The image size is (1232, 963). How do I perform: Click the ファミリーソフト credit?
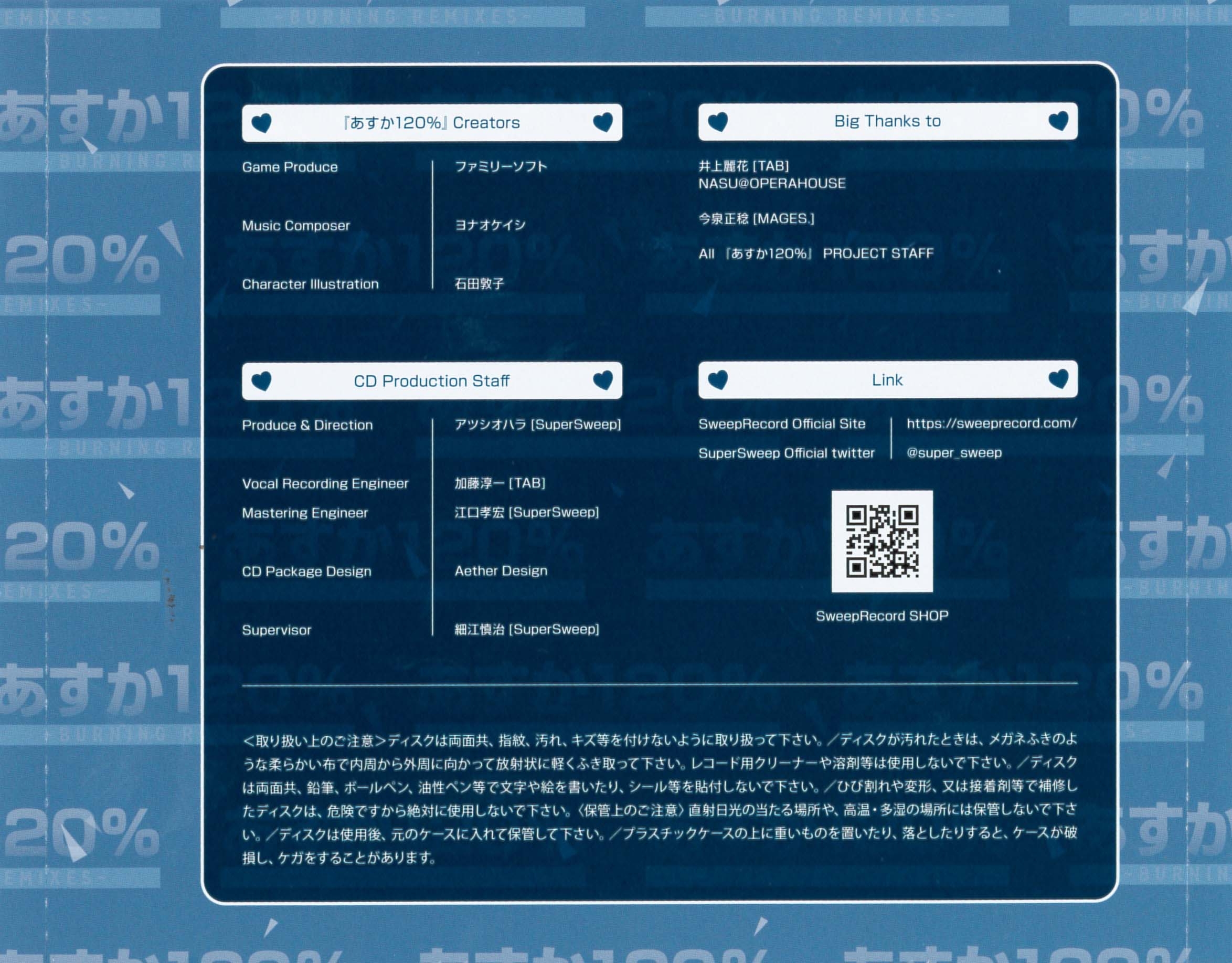click(x=501, y=166)
